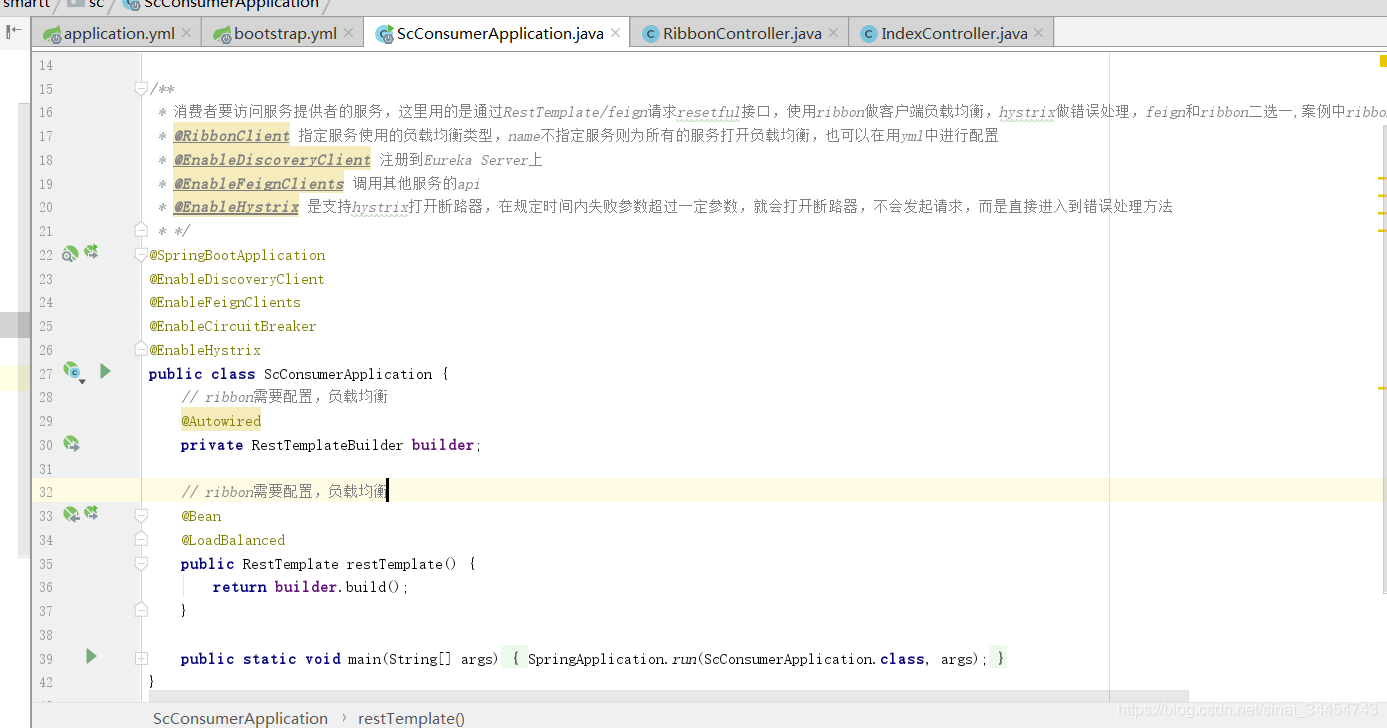The image size is (1387, 728).
Task: Click the @EnableFeignClients link in Javadoc line 19
Action: tap(259, 184)
